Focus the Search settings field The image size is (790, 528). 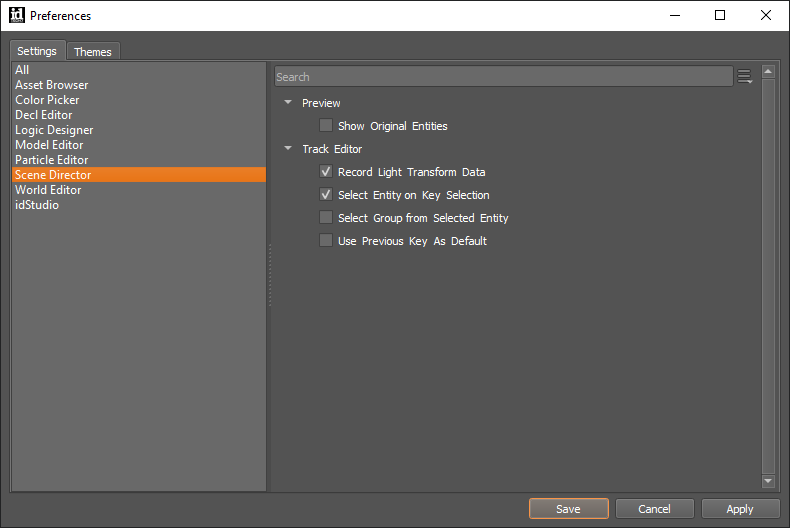(503, 77)
